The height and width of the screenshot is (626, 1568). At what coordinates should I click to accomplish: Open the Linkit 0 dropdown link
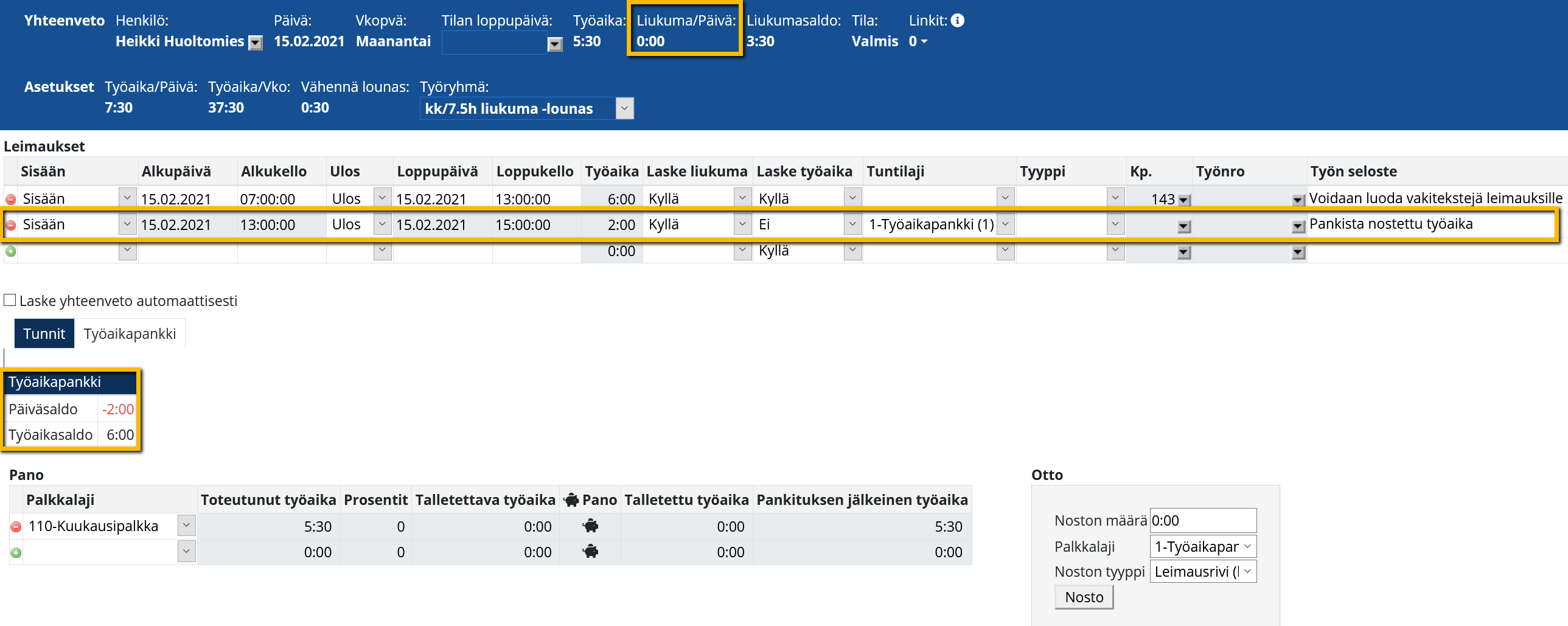point(918,42)
